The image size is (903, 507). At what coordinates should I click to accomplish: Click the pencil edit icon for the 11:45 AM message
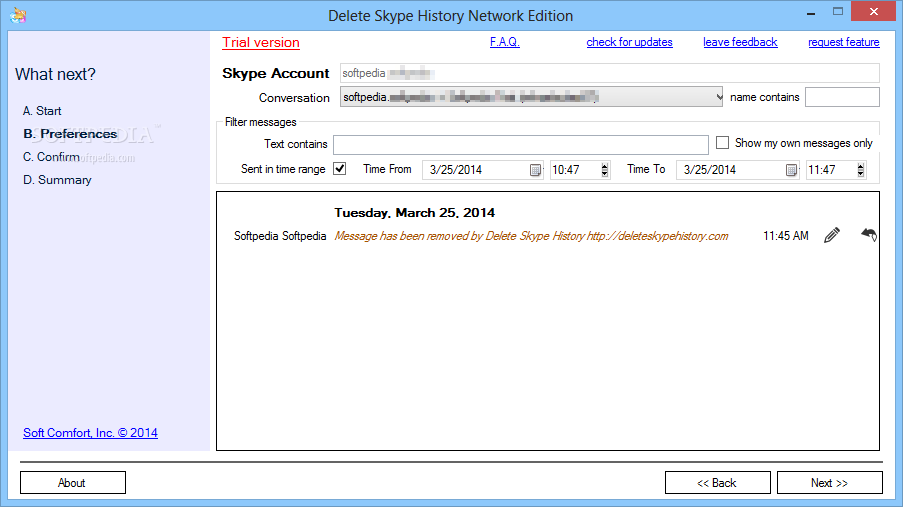pos(832,235)
